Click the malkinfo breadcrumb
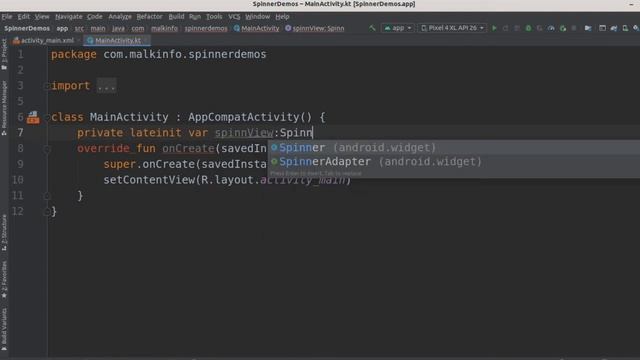Screen dimensions: 640x360 click(164, 29)
